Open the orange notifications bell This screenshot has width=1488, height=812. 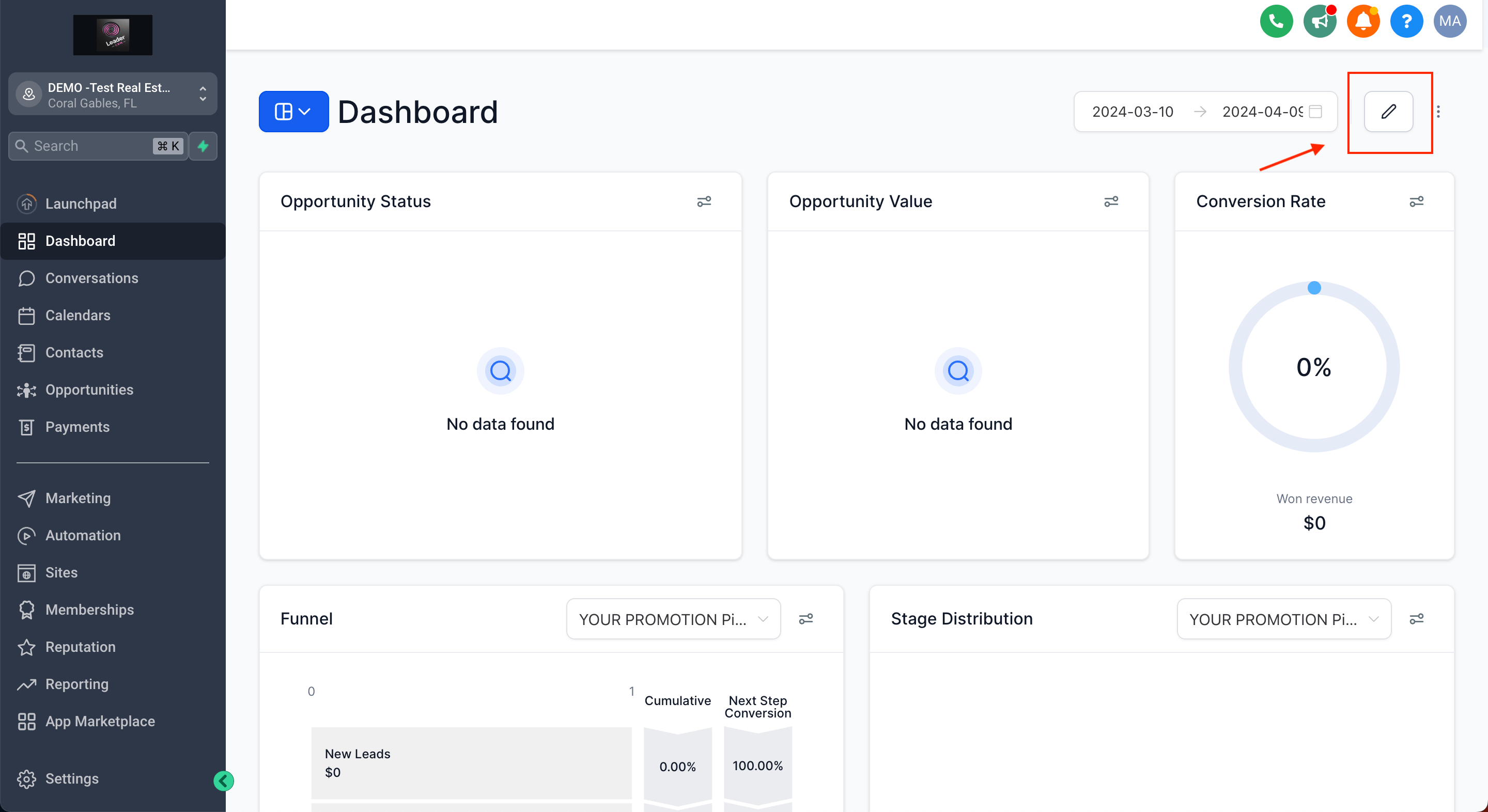pyautogui.click(x=1362, y=21)
